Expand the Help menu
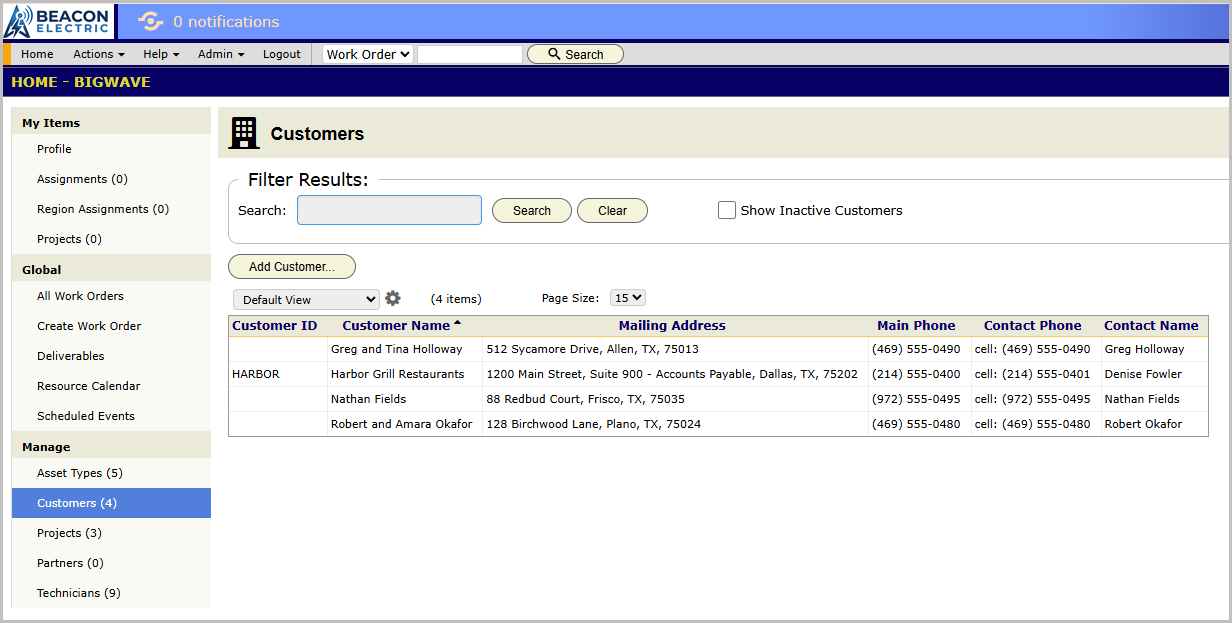The image size is (1232, 623). point(161,54)
